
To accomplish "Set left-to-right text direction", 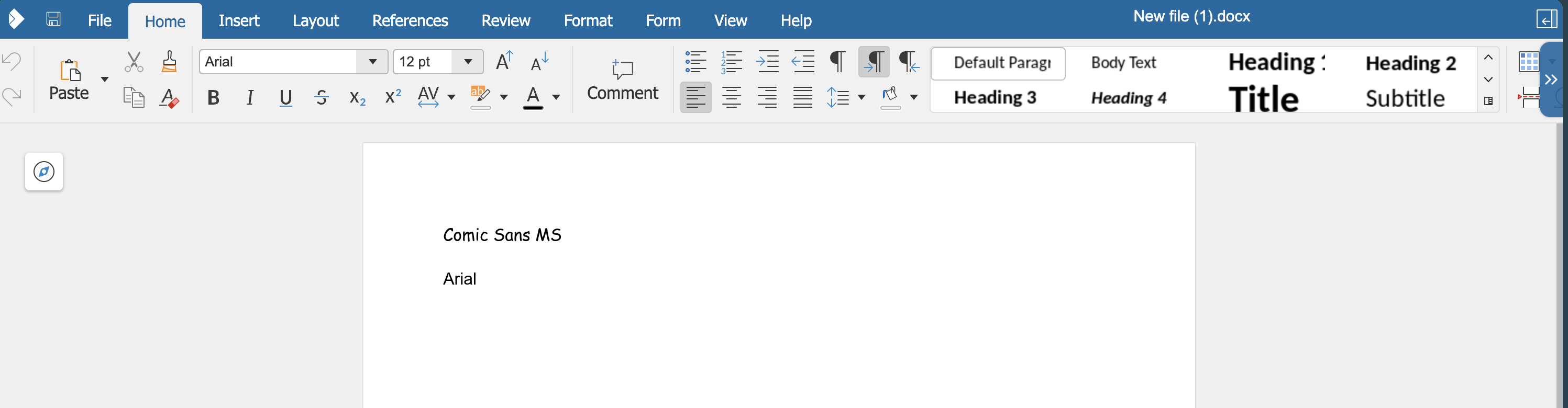I will [x=874, y=61].
